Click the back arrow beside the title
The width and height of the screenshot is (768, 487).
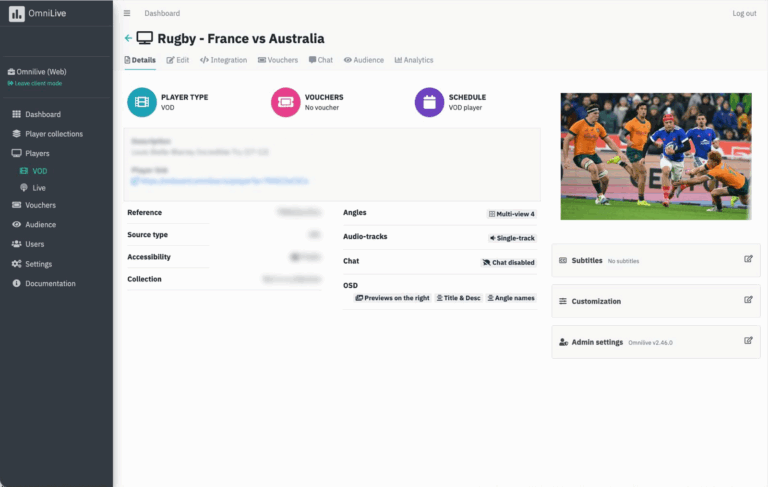128,38
